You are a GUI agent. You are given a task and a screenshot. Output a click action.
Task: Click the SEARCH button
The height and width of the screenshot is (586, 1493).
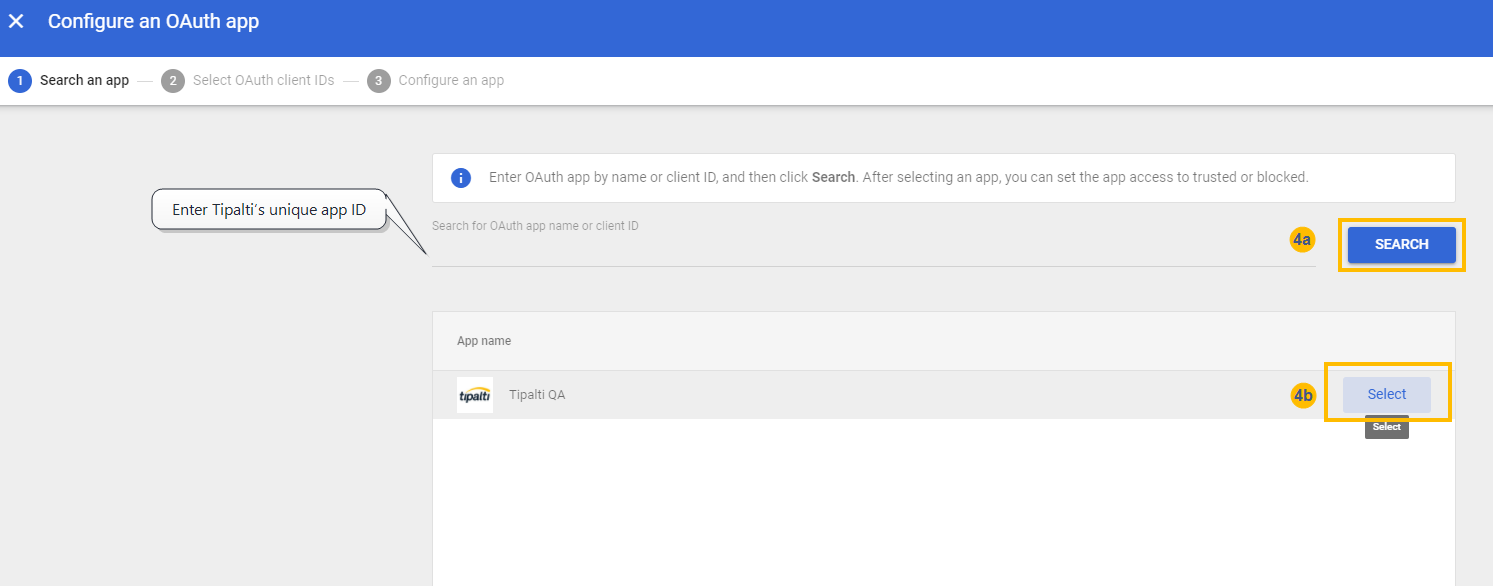click(x=1400, y=244)
